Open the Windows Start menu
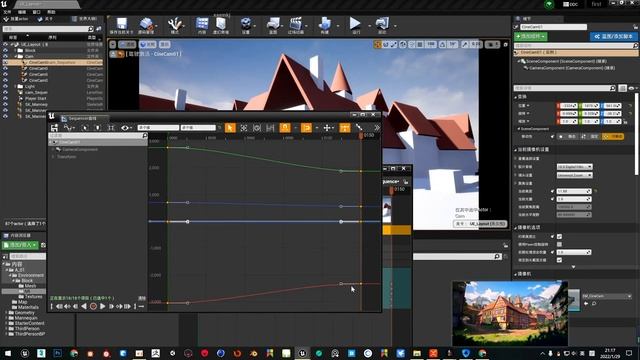The image size is (640, 360). 8,353
